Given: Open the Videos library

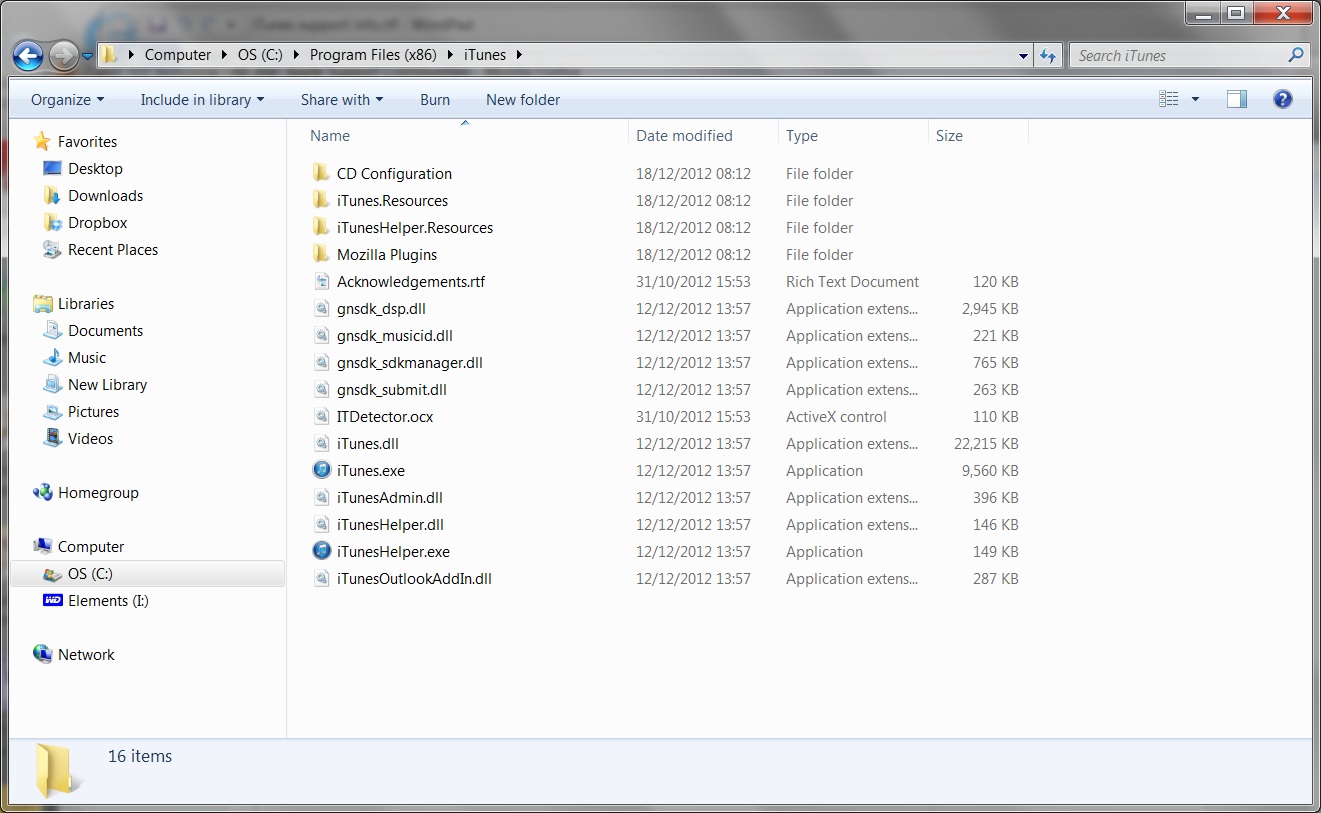Looking at the screenshot, I should point(90,439).
